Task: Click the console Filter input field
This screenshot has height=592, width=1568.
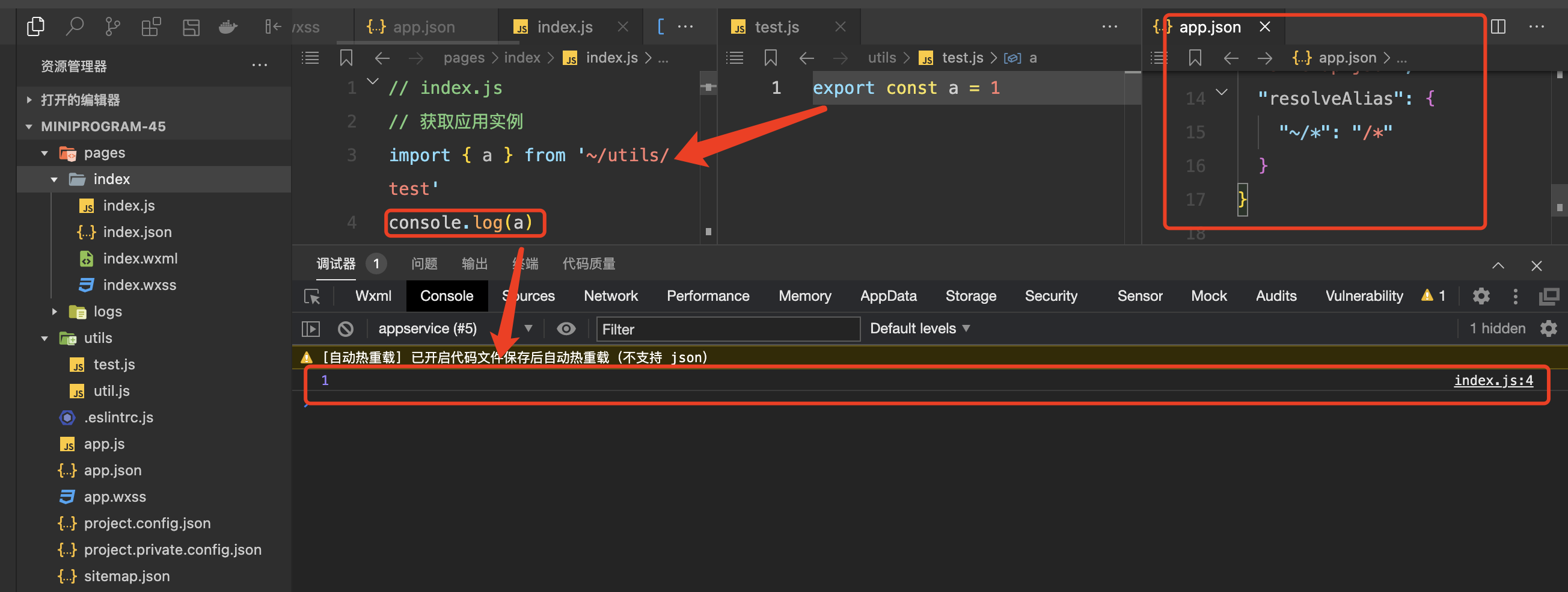Action: point(728,329)
